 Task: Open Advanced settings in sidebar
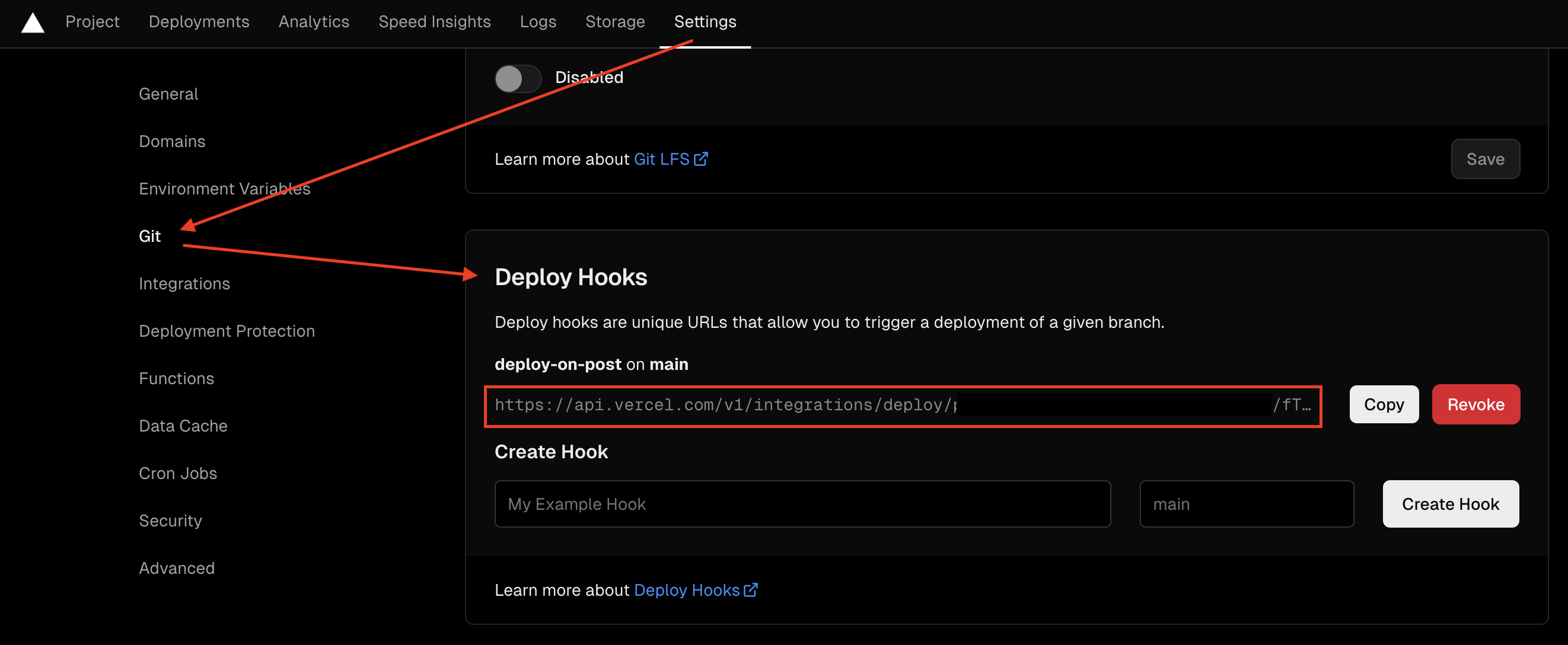point(177,569)
